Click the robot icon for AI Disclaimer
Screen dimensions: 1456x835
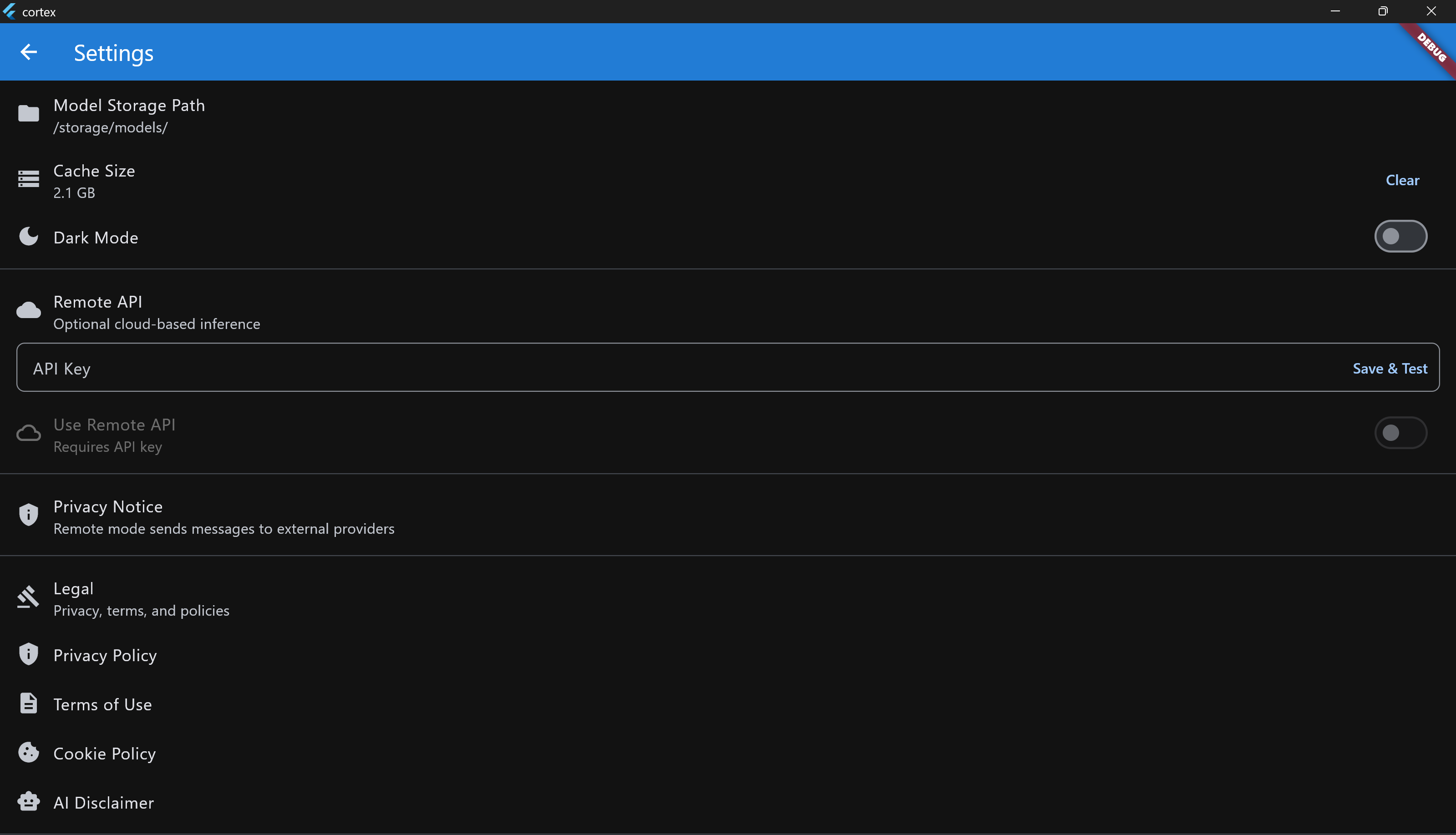tap(29, 802)
